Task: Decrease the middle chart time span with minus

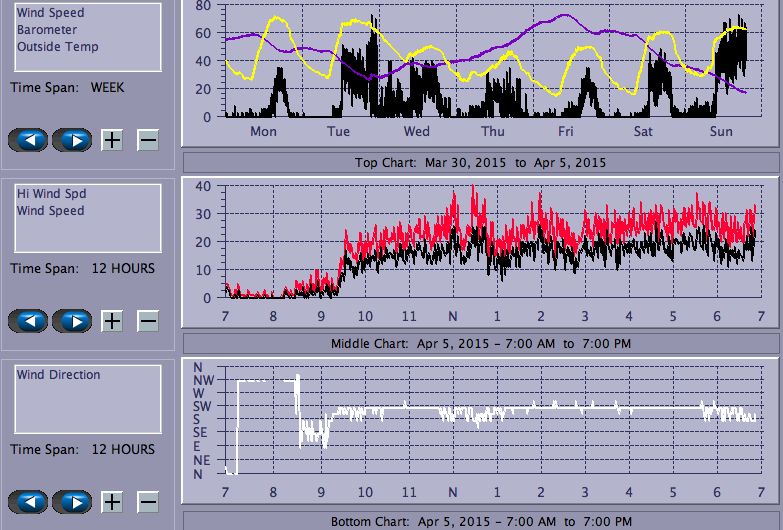Action: pyautogui.click(x=147, y=321)
